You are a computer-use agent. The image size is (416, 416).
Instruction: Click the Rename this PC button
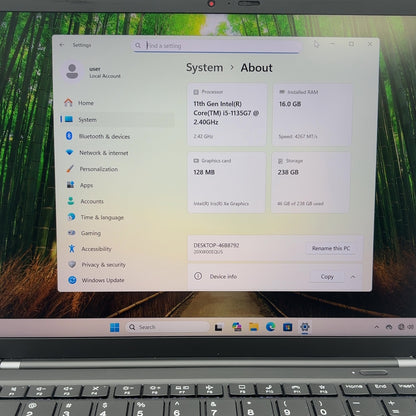pos(331,248)
